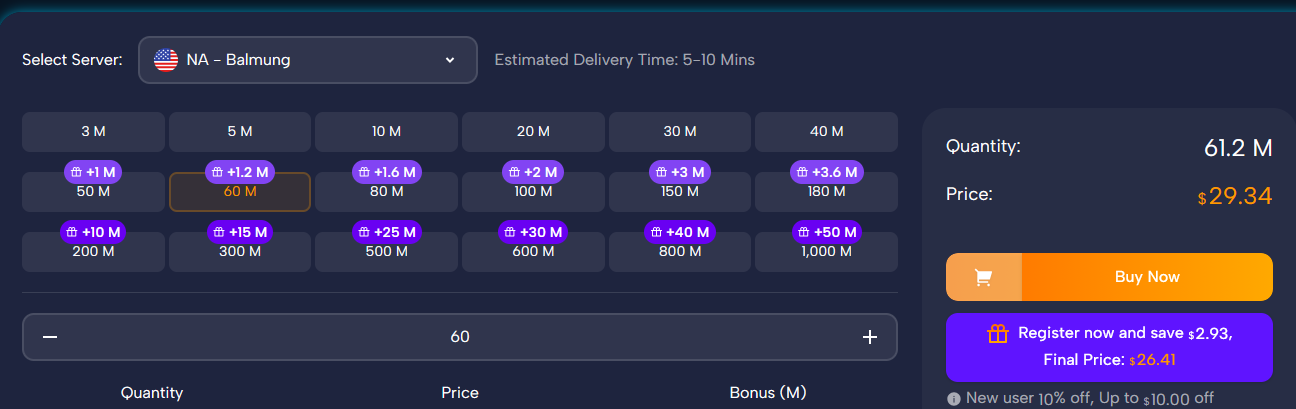
Task: Select the 20 M amount tile
Action: (533, 132)
